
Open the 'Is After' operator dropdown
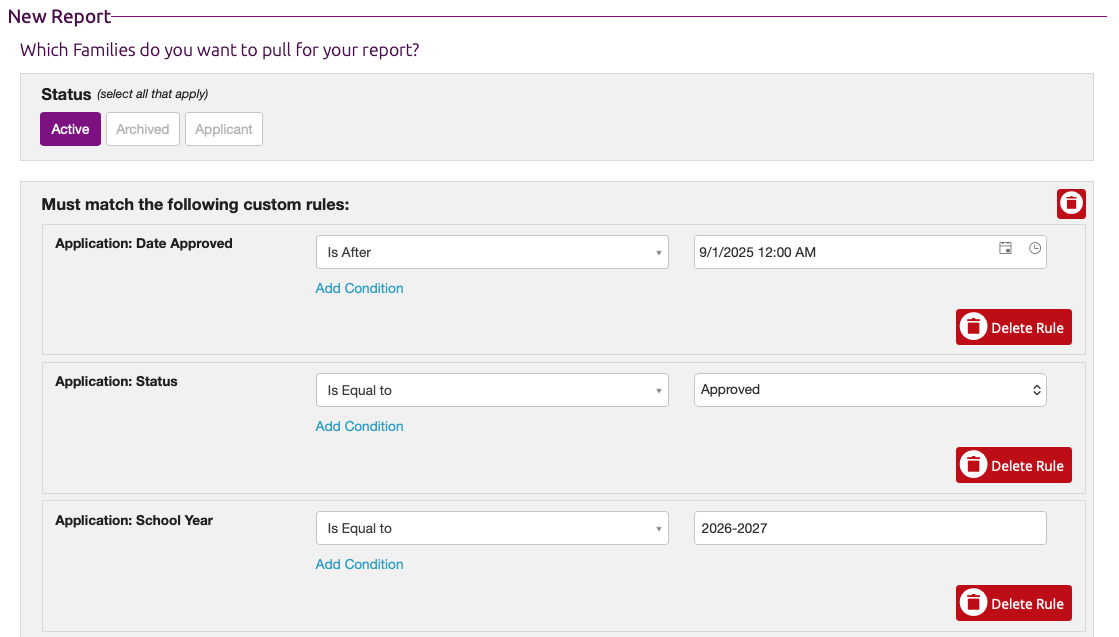click(491, 252)
